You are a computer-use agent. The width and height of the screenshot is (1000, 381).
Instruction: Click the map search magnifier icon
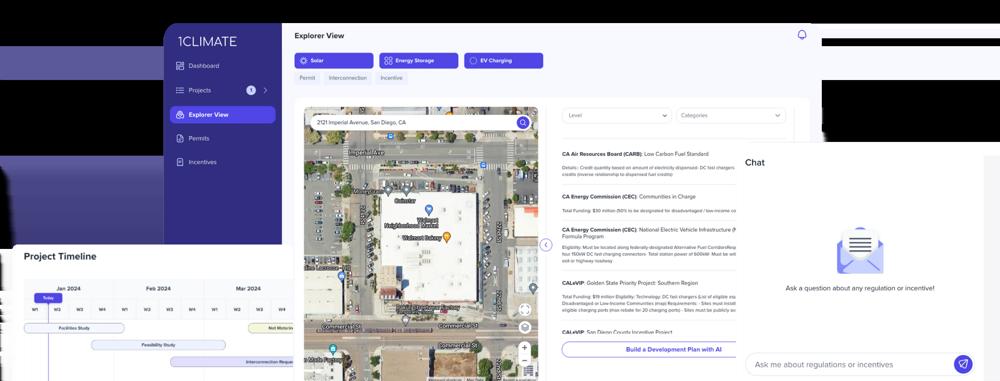pos(523,123)
